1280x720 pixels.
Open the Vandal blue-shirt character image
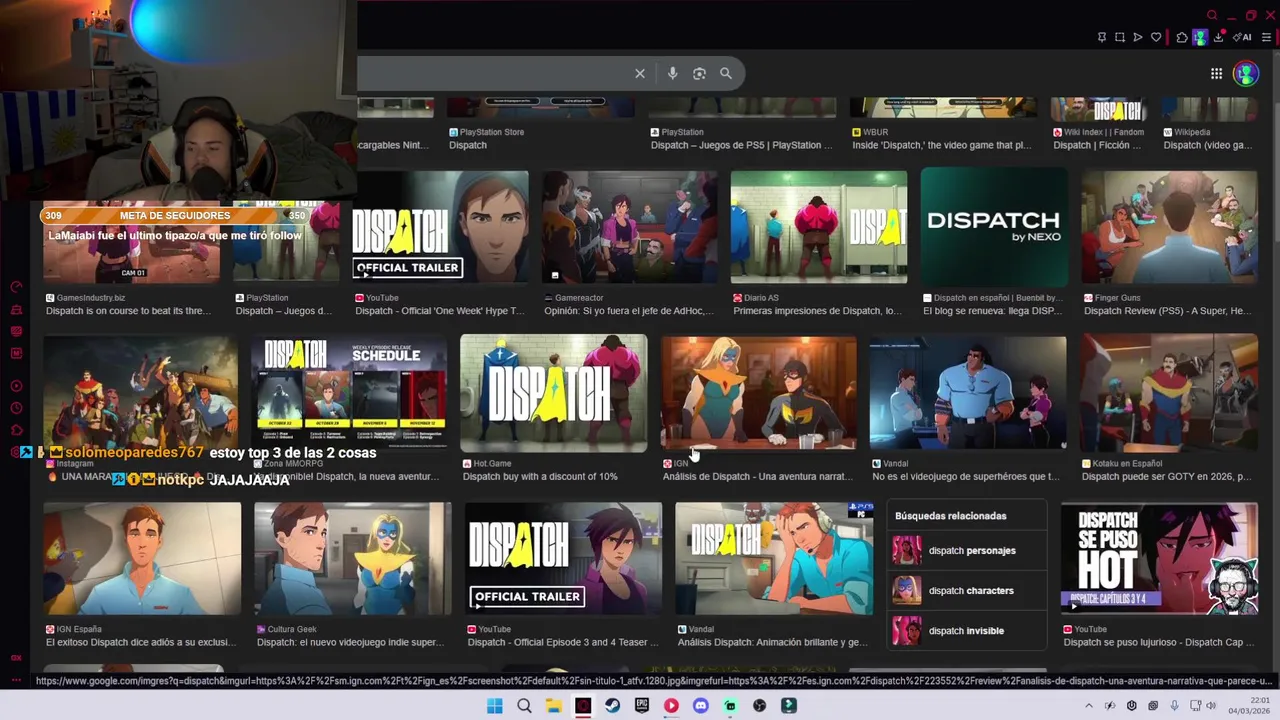pyautogui.click(x=967, y=394)
